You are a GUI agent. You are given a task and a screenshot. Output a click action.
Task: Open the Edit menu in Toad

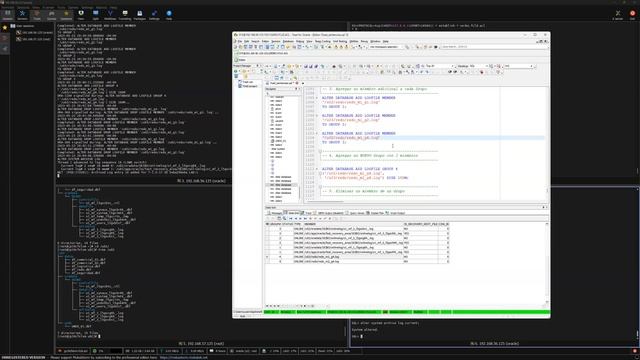click(x=247, y=41)
